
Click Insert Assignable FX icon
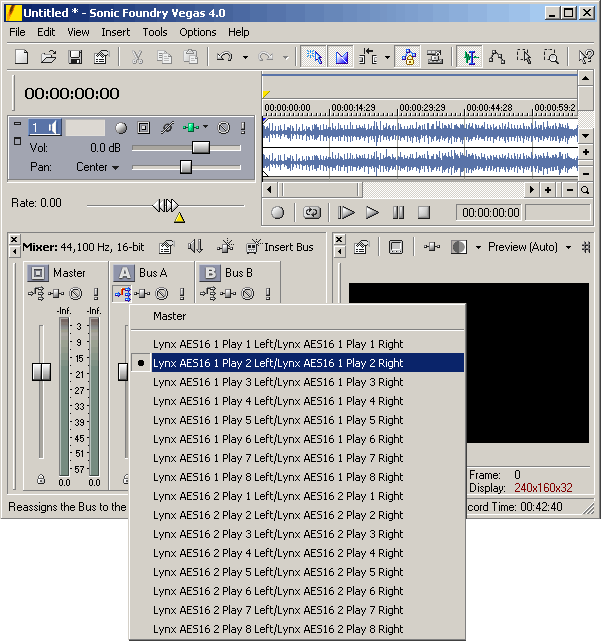coord(225,247)
